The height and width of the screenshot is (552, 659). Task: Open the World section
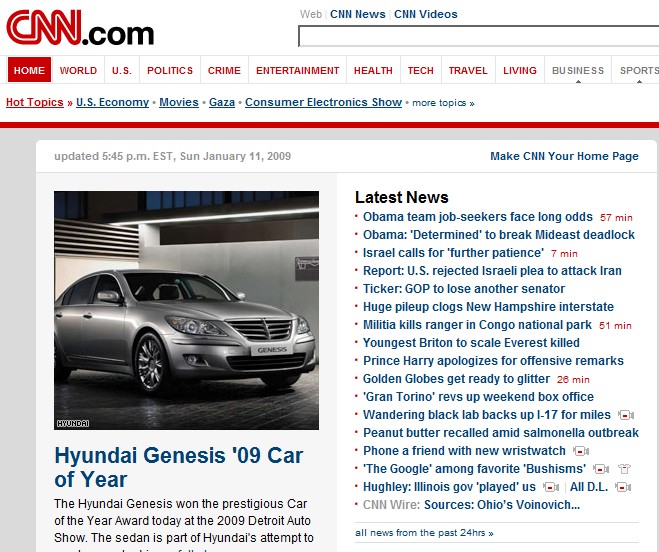[78, 70]
